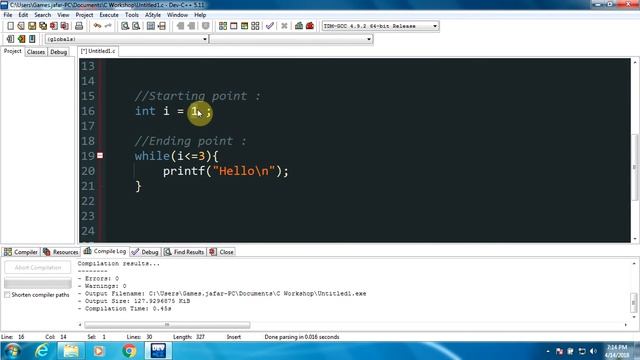Open File Explorer from taskbar
Viewport: 640px width, 360px height.
tap(71, 351)
